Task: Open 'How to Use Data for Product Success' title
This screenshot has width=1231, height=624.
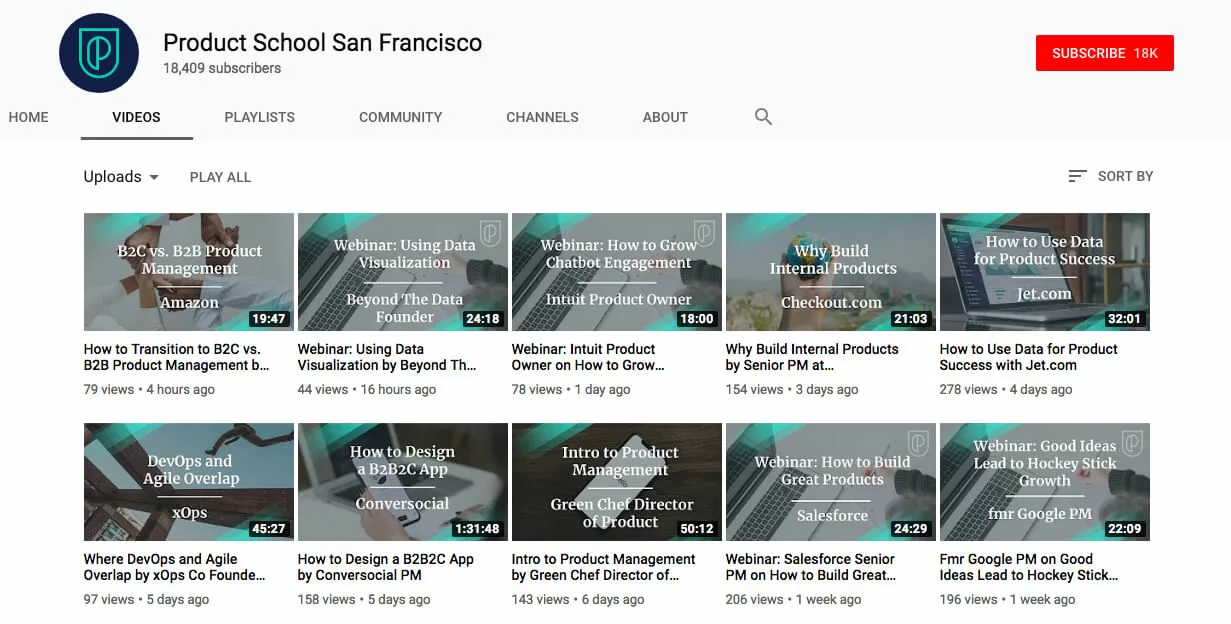Action: pos(1028,357)
